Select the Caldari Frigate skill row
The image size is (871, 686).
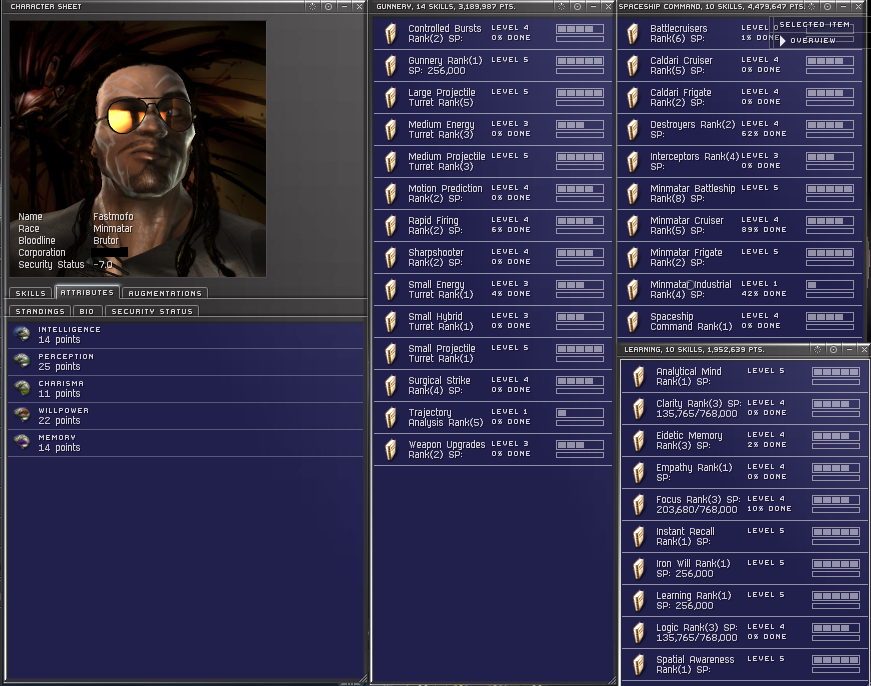(x=741, y=97)
